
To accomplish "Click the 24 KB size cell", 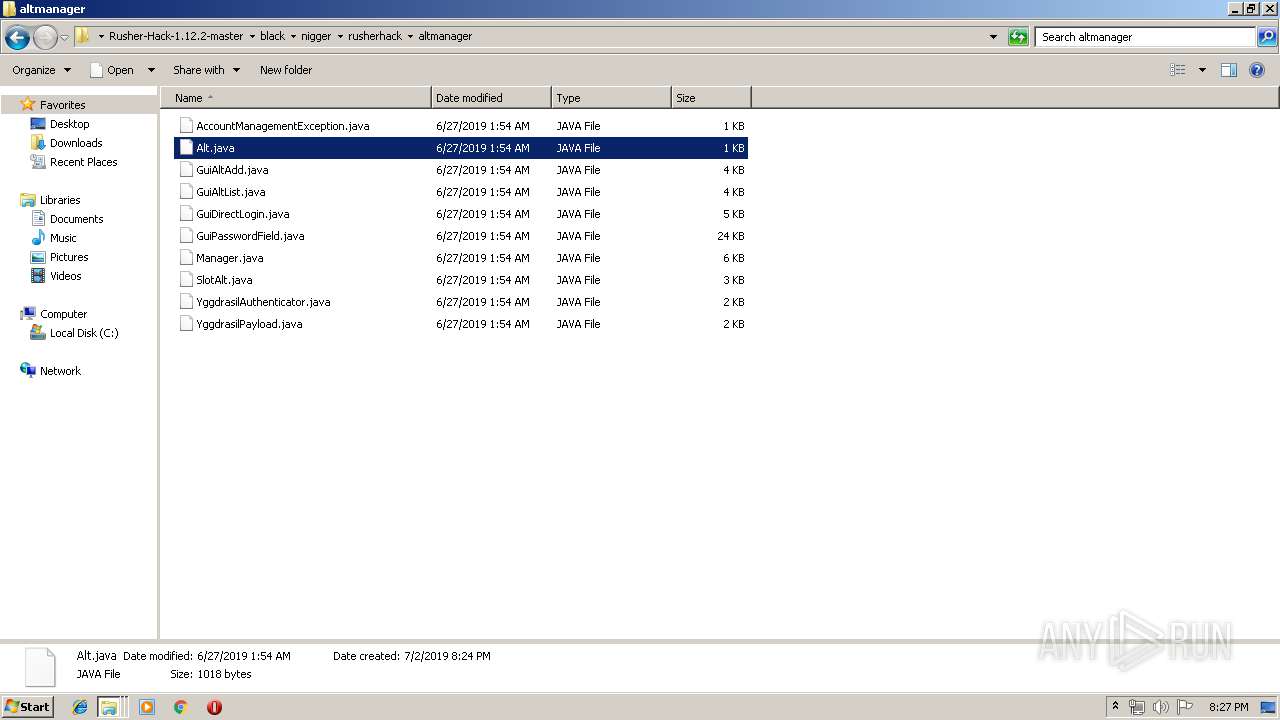I will point(731,236).
